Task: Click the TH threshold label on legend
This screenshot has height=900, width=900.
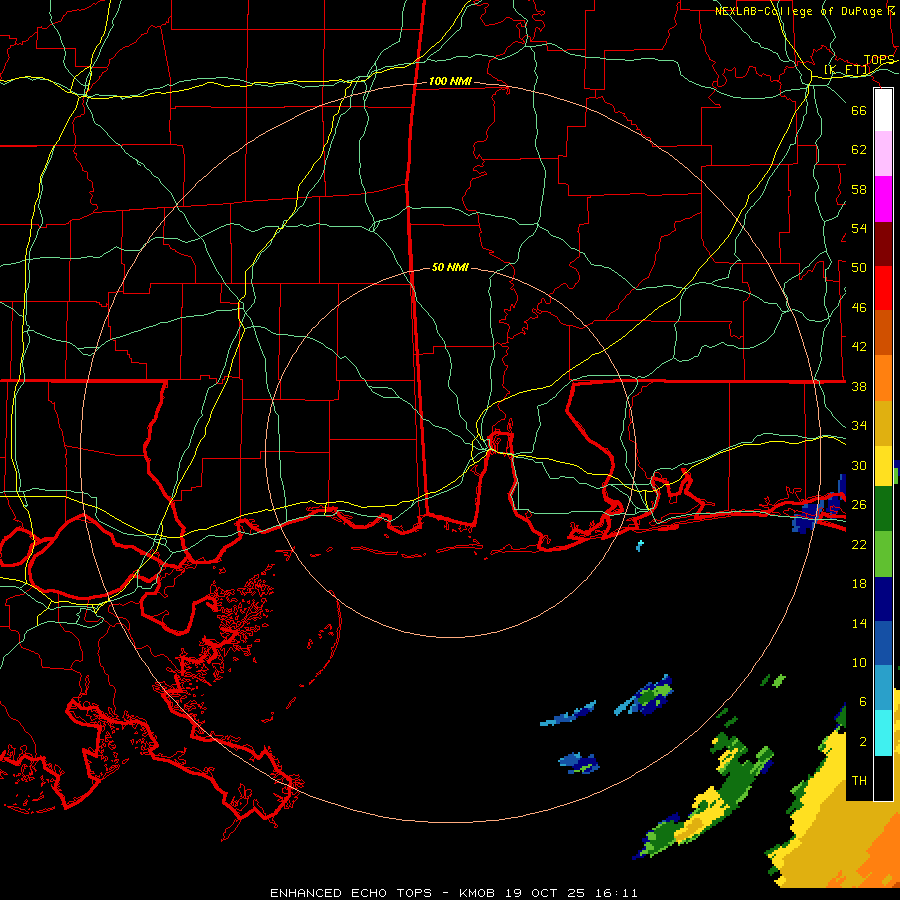Action: [x=859, y=781]
